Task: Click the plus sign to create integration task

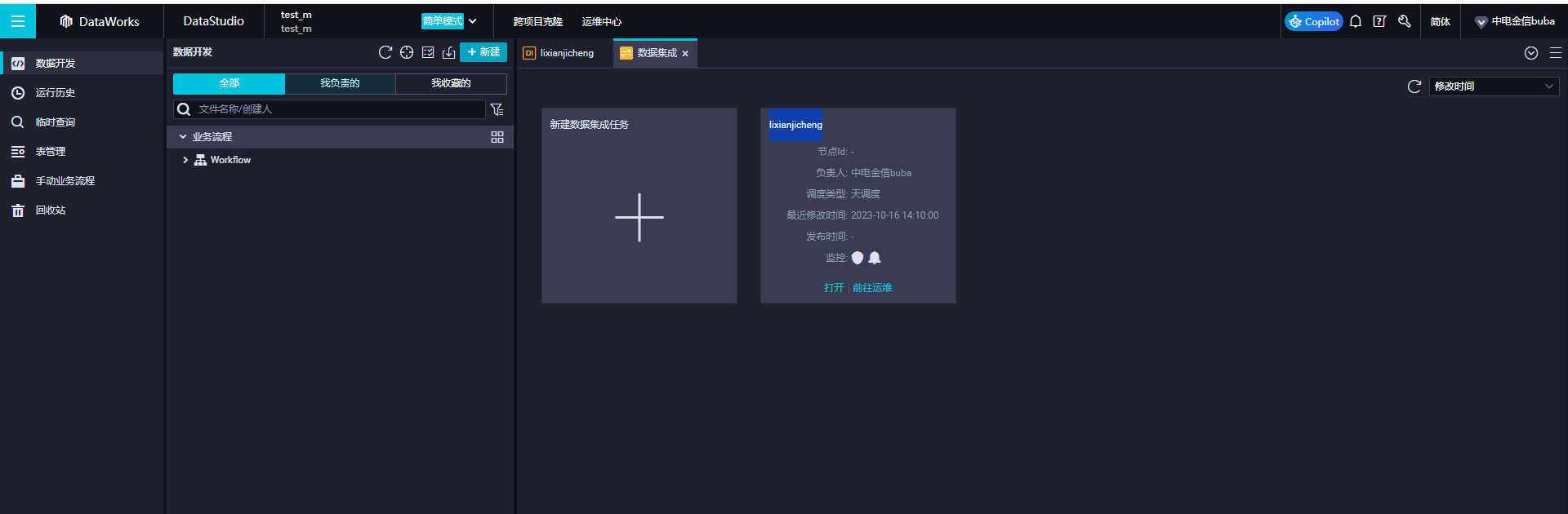Action: [639, 217]
